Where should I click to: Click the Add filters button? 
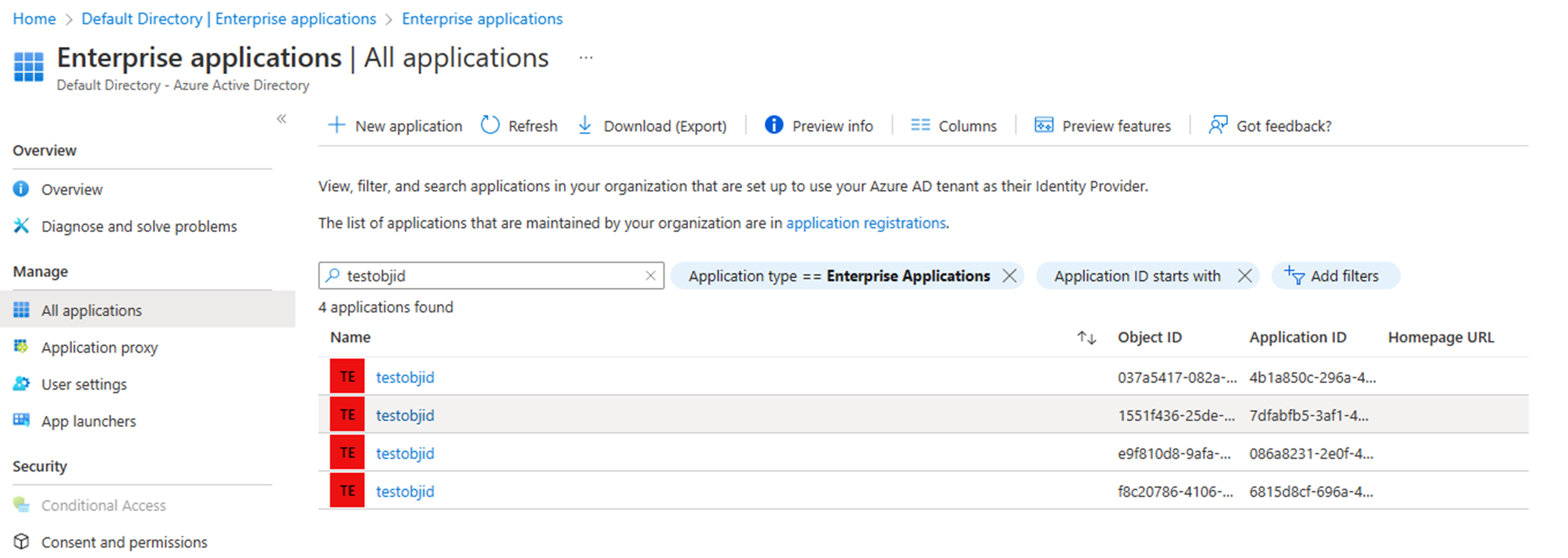click(1335, 276)
